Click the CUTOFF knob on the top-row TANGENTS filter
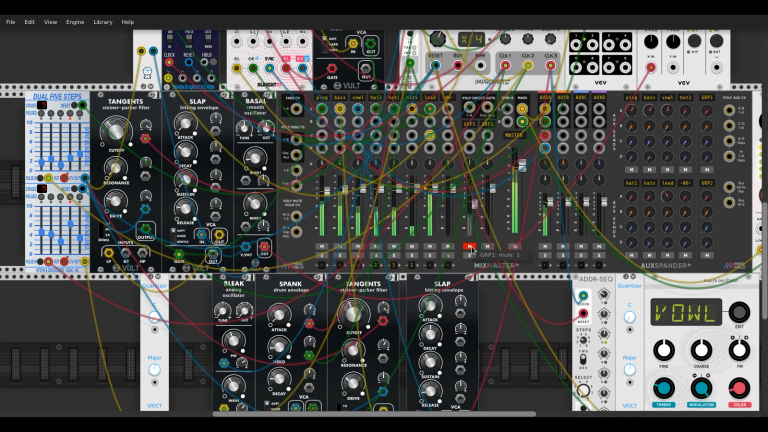This screenshot has width=768, height=432. tap(116, 130)
